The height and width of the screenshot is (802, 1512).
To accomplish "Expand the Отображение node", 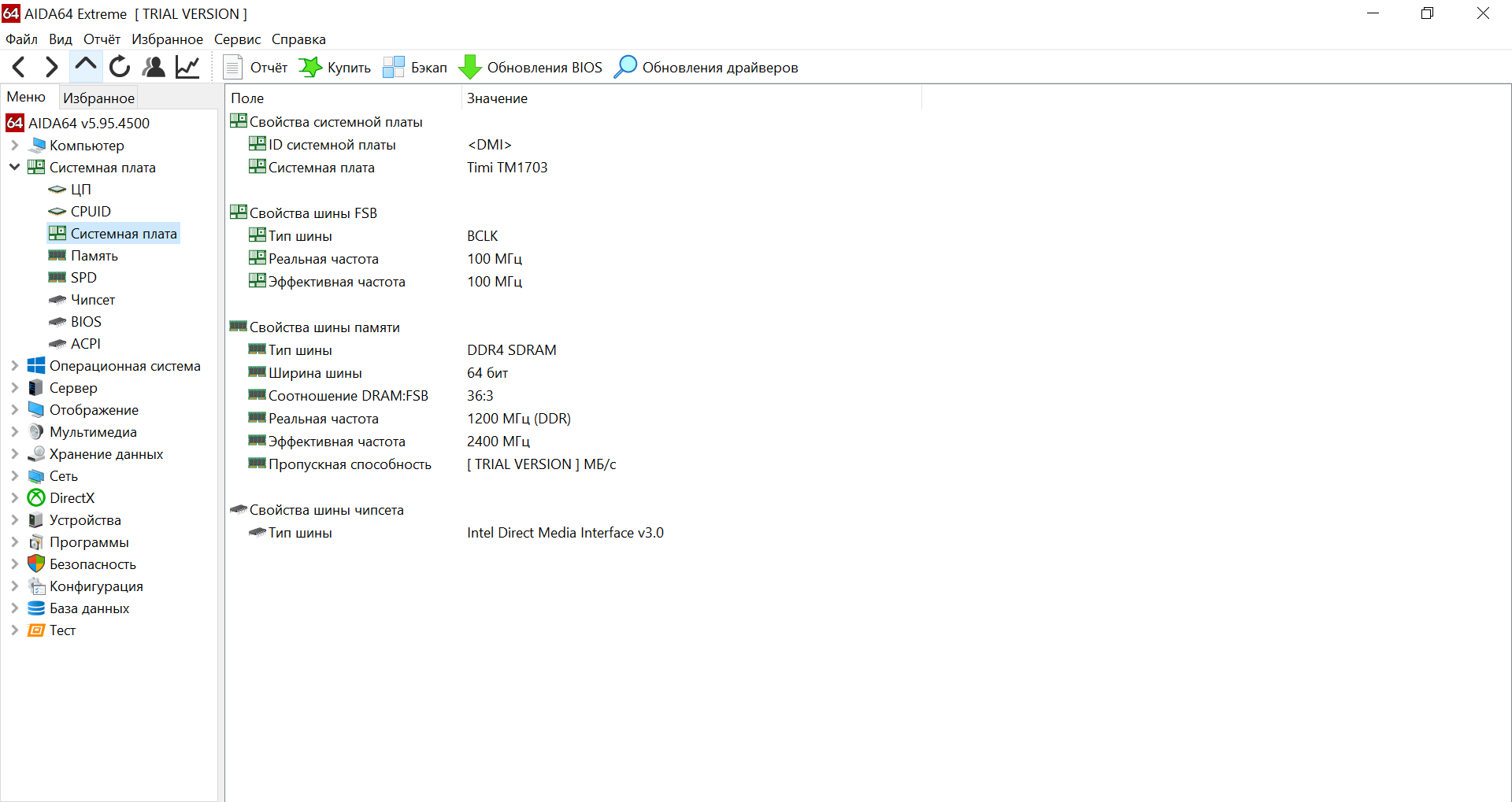I will tap(14, 409).
